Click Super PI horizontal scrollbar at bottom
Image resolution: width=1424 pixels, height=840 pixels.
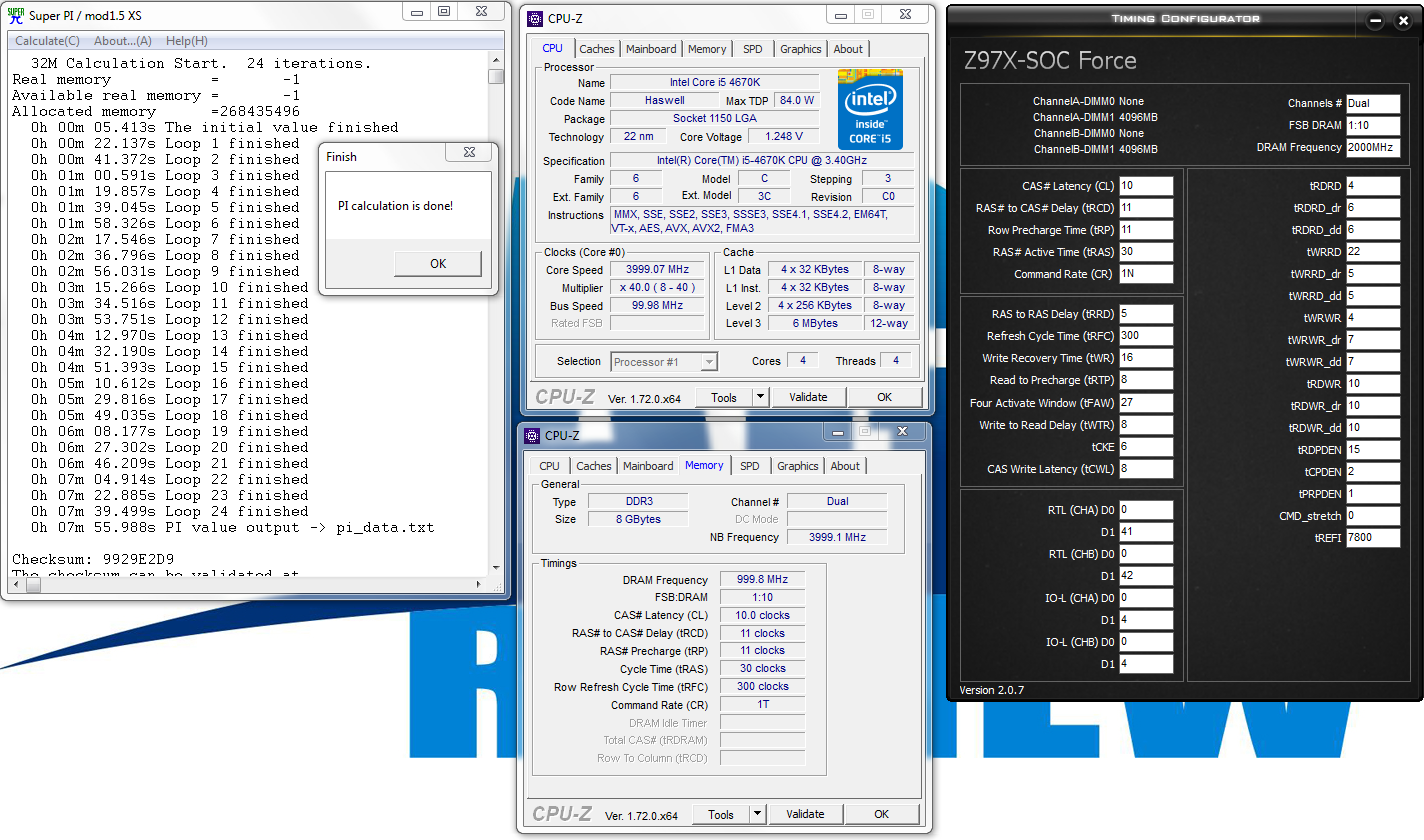(x=250, y=586)
